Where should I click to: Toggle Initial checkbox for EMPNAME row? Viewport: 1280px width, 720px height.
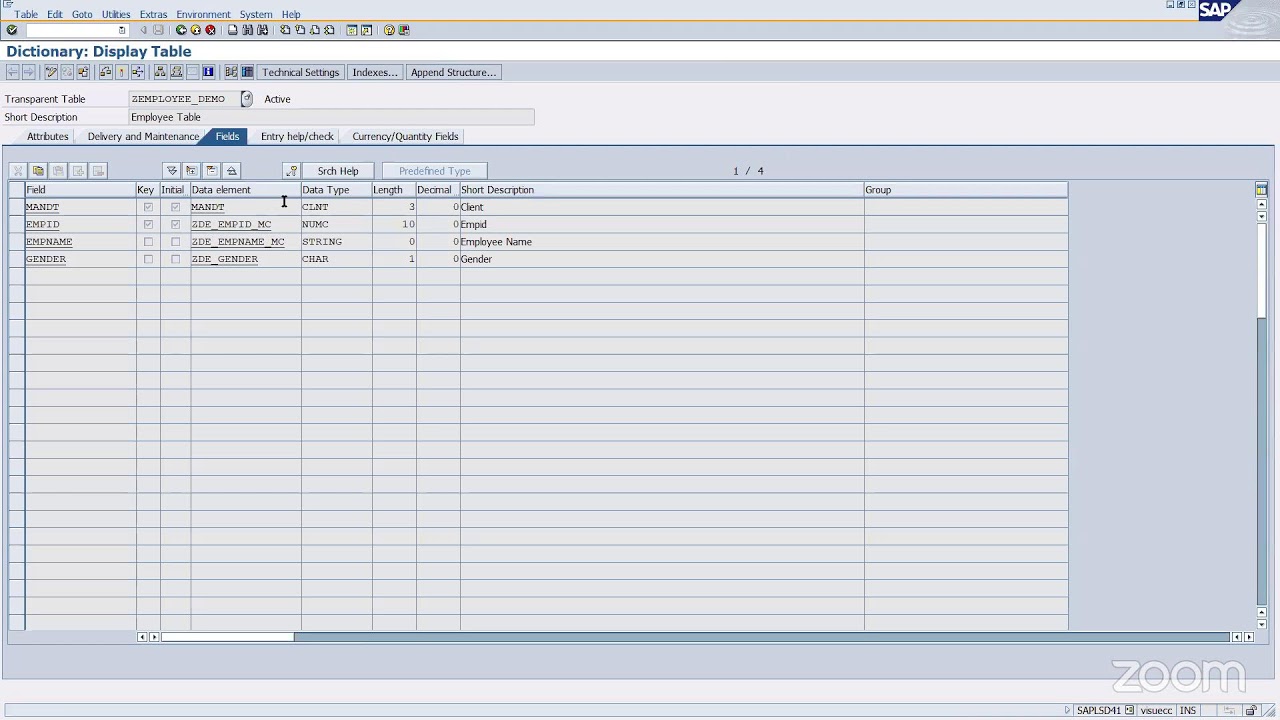tap(175, 242)
